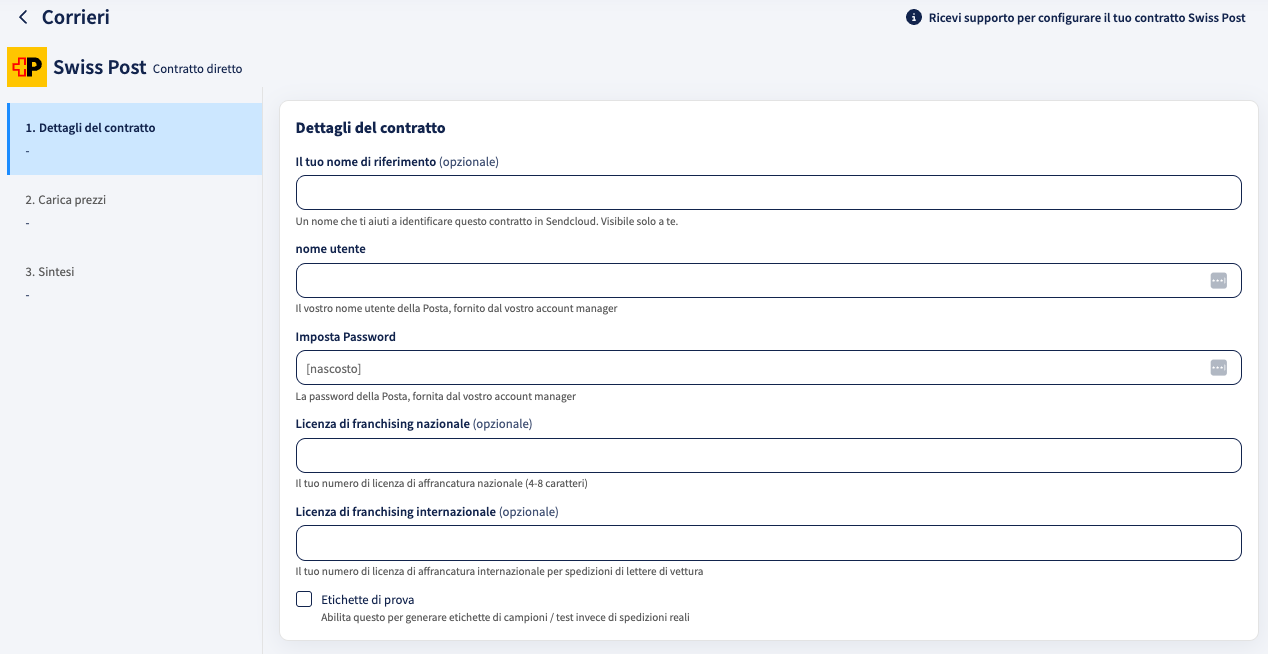Click the Swiss Post carrier name
This screenshot has width=1268, height=654.
click(x=100, y=68)
